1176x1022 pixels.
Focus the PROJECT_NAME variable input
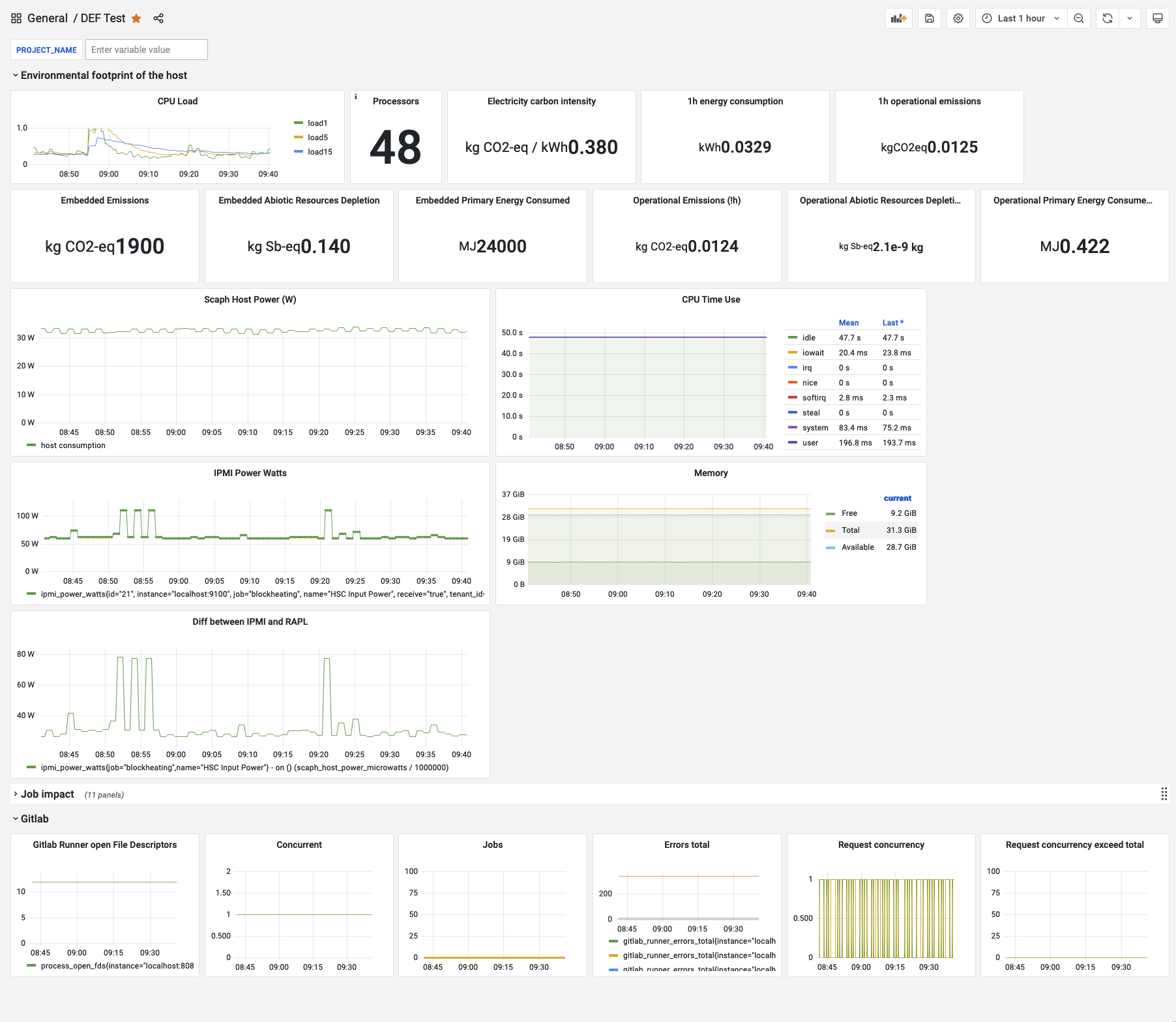coord(147,50)
